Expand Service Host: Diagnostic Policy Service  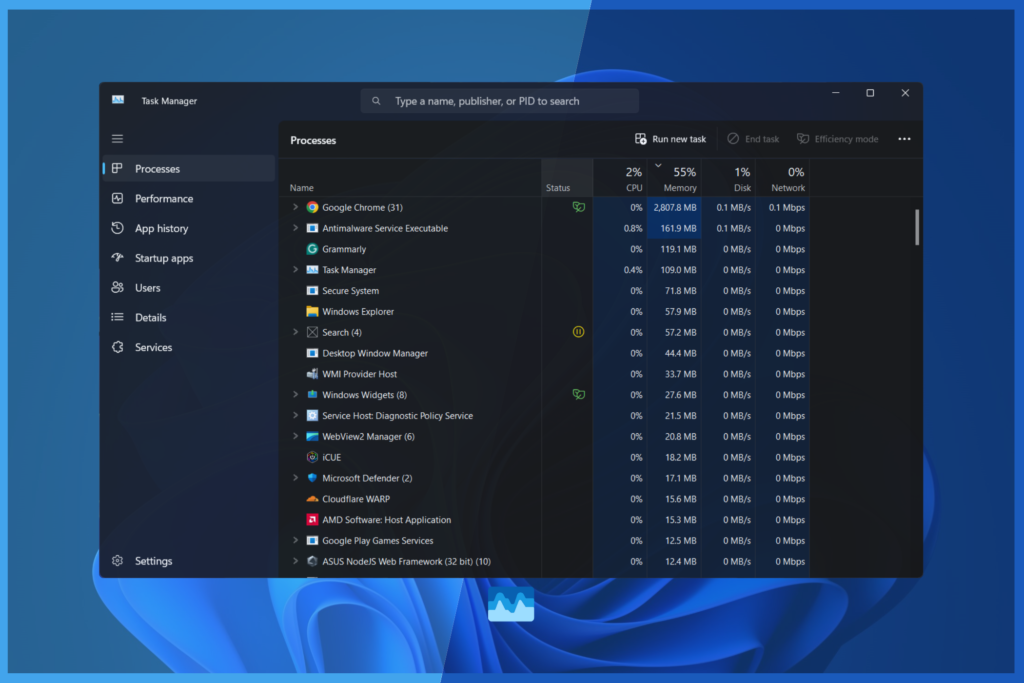295,415
